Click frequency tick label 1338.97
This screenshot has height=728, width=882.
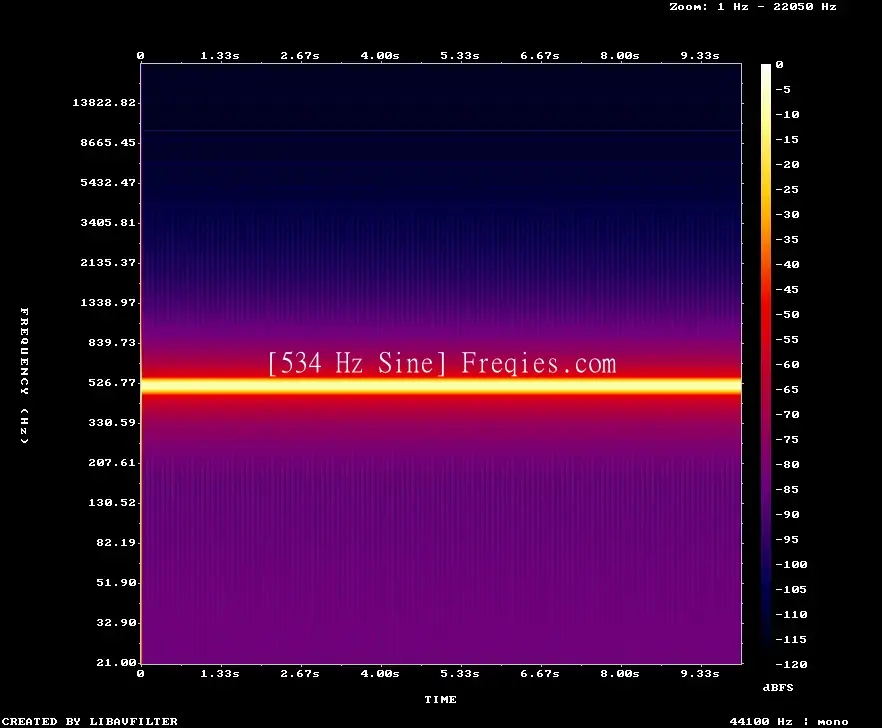(x=108, y=302)
